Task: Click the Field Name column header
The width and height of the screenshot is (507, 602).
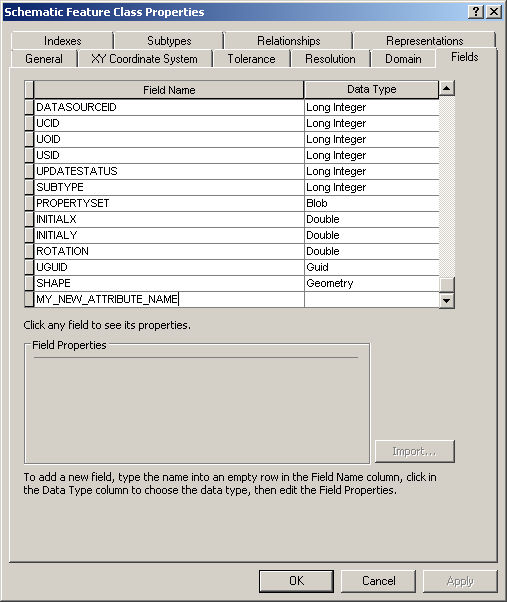Action: [169, 90]
